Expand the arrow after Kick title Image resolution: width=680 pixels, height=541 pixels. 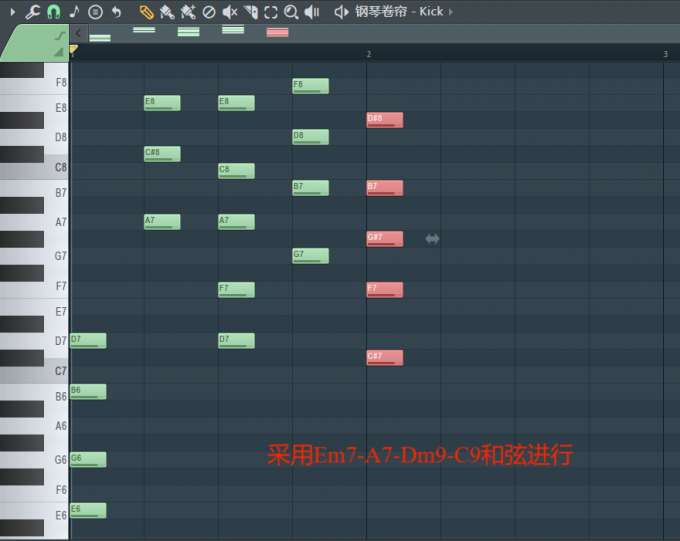point(451,12)
